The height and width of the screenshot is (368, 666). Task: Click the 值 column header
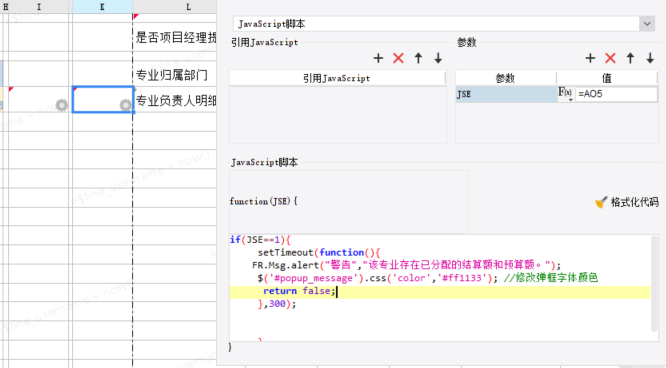607,78
